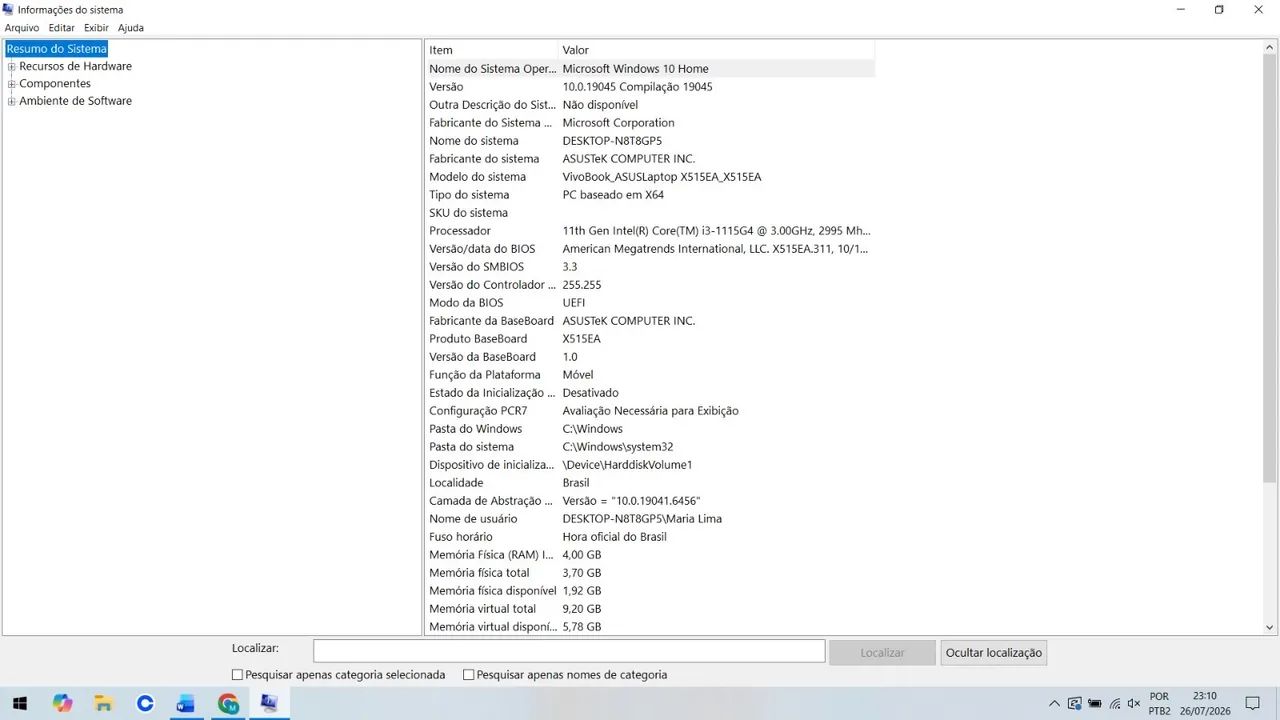Open the Ajuda menu

pos(131,28)
